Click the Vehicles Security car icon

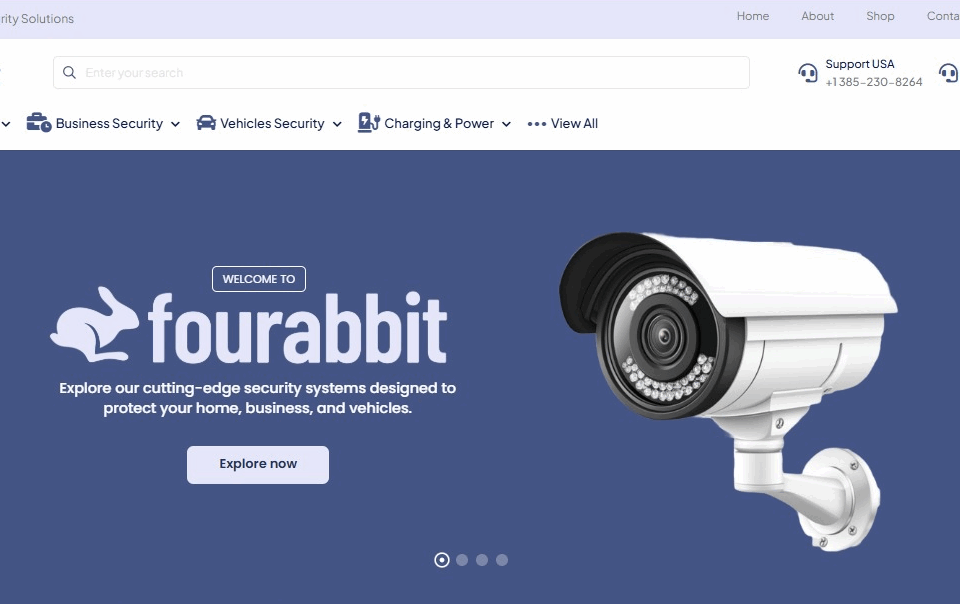(206, 123)
